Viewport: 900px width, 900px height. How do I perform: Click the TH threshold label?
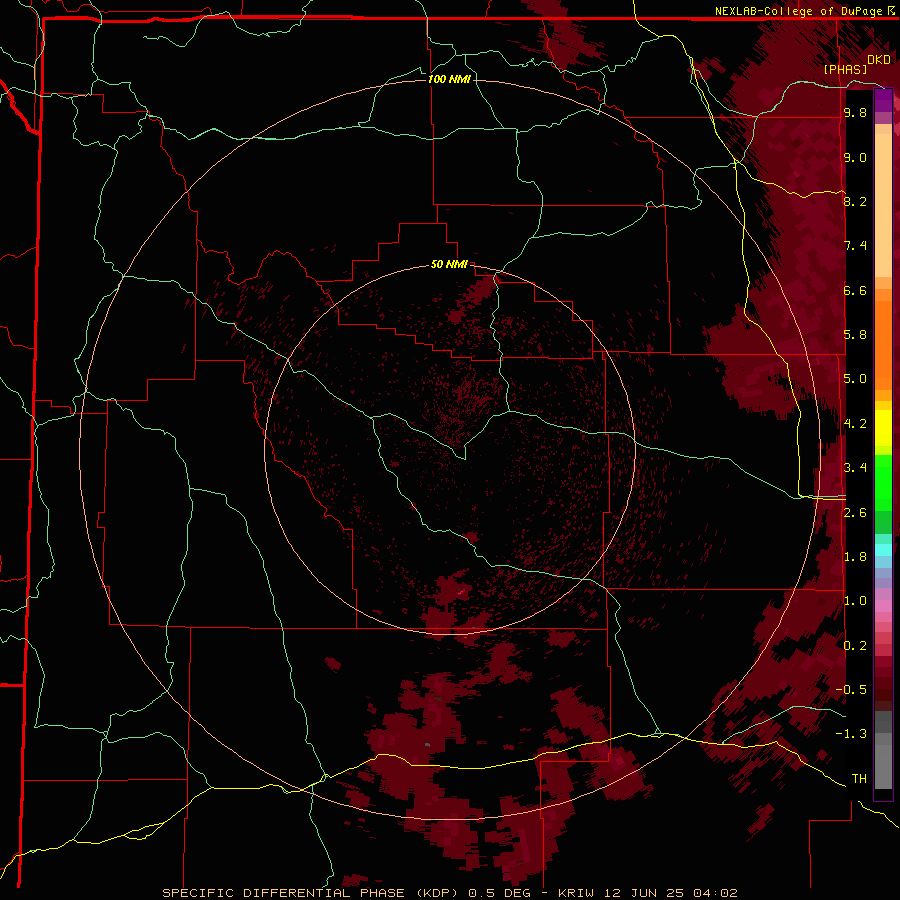point(859,778)
